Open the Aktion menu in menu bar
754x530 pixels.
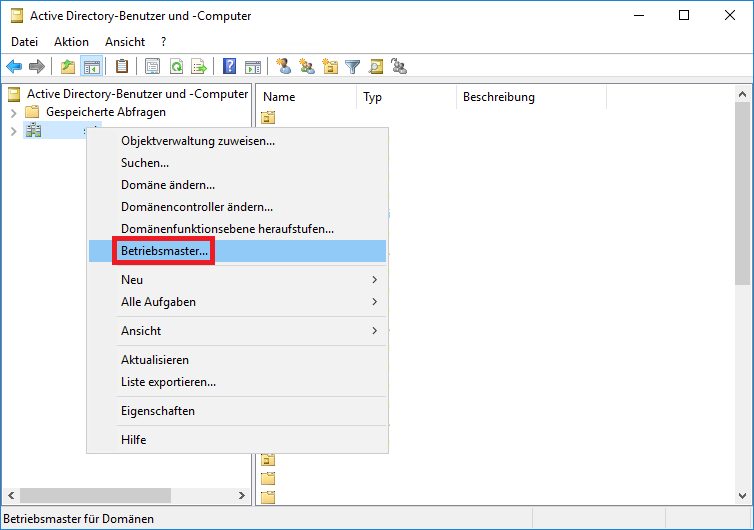71,42
